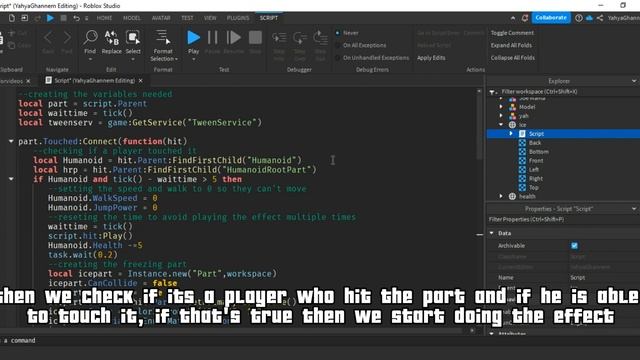This screenshot has height=360, width=640.
Task: Open the MODEL ribbon tab
Action: click(x=132, y=18)
